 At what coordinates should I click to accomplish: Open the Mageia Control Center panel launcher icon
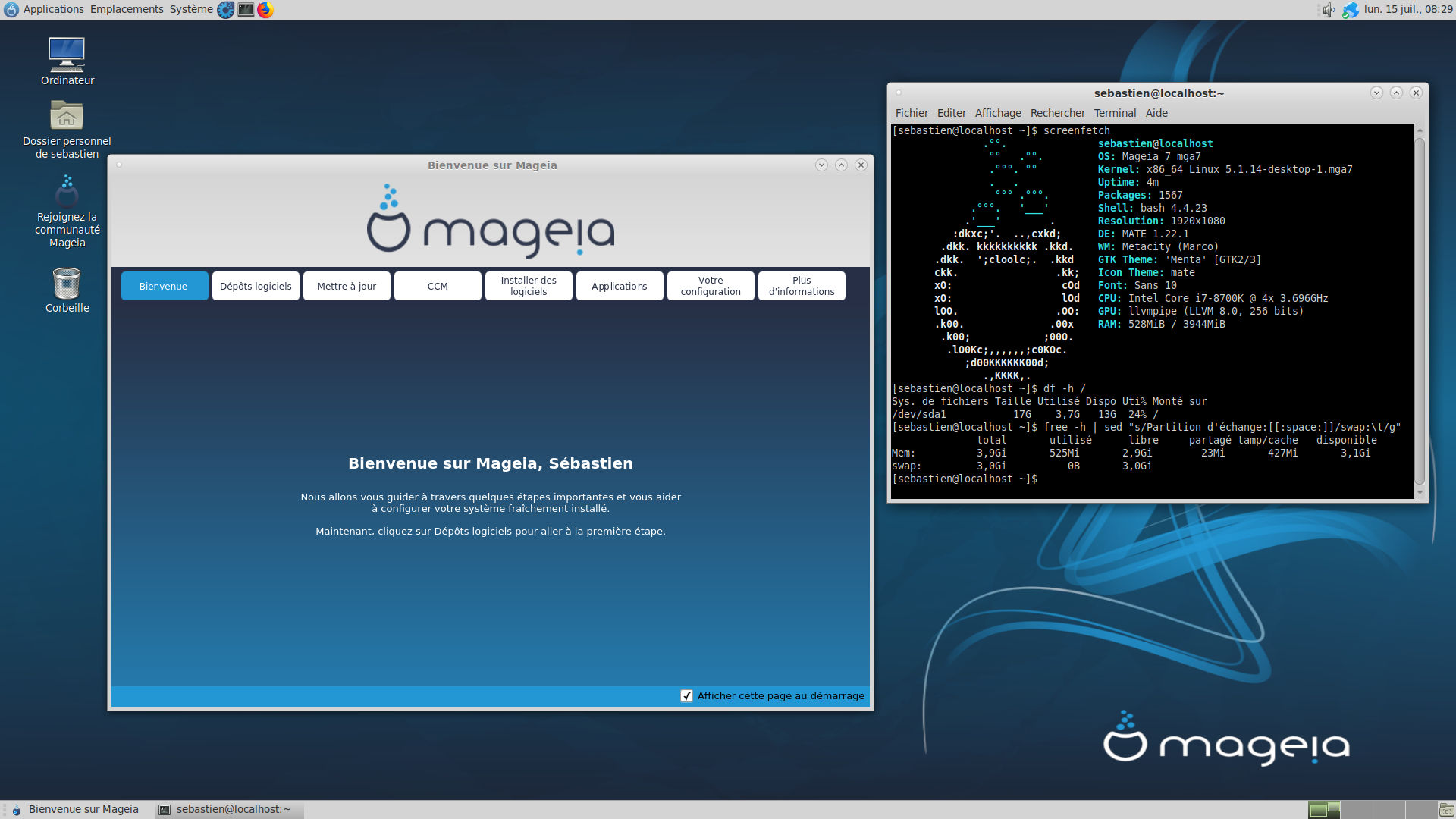point(226,10)
